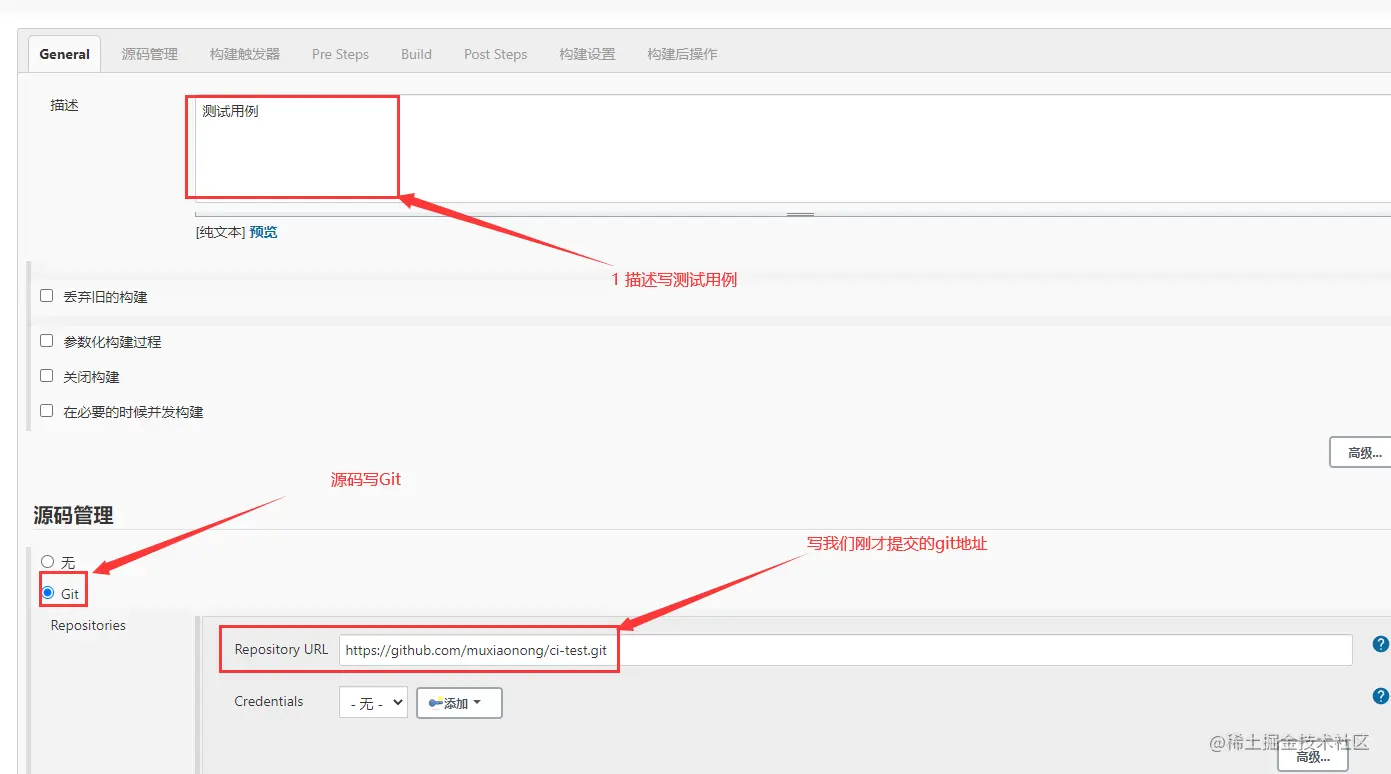Screen dimensions: 1391x774
Task: Grab the description textarea resize handle
Action: pyautogui.click(x=800, y=214)
